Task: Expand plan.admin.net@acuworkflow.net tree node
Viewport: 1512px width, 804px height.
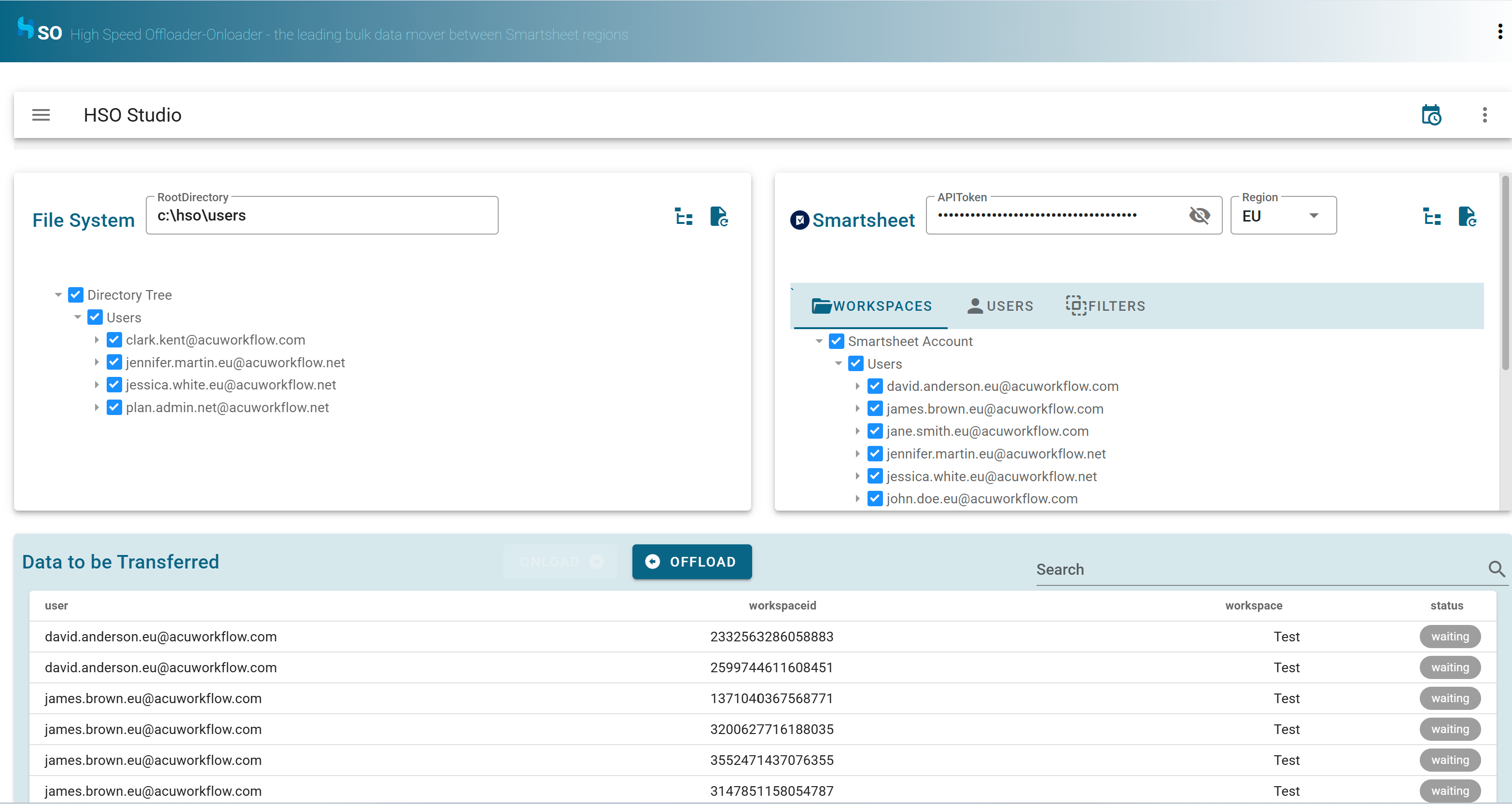Action: pyautogui.click(x=97, y=407)
